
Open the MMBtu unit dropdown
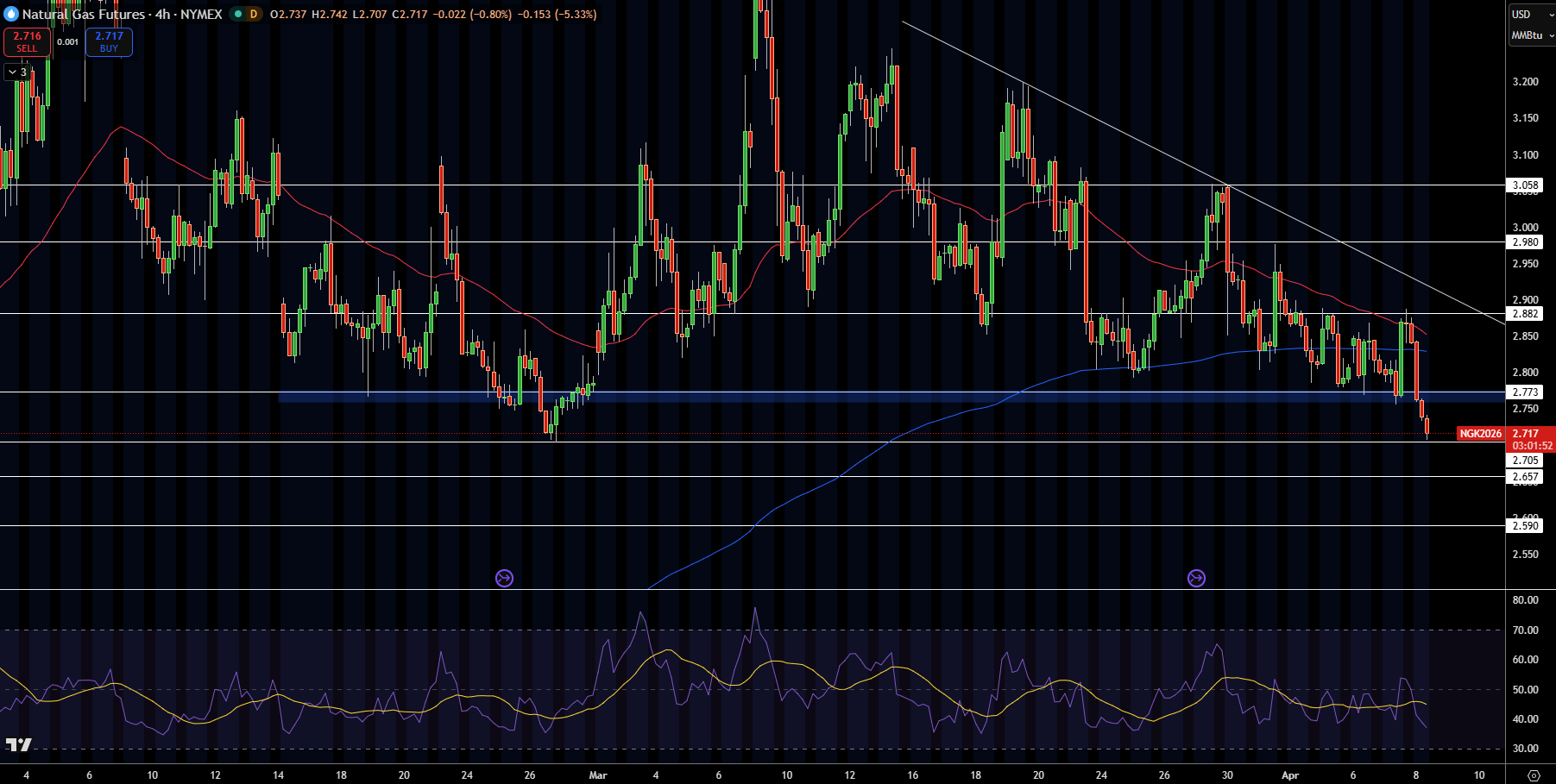(x=1532, y=35)
